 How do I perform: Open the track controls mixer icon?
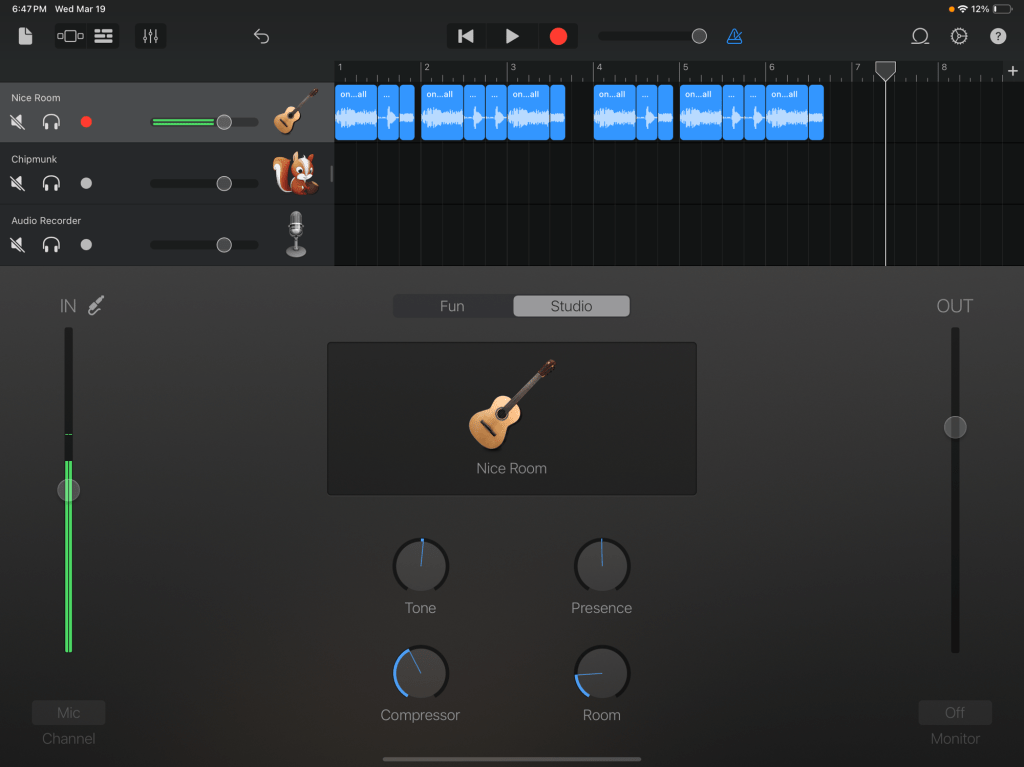click(151, 36)
